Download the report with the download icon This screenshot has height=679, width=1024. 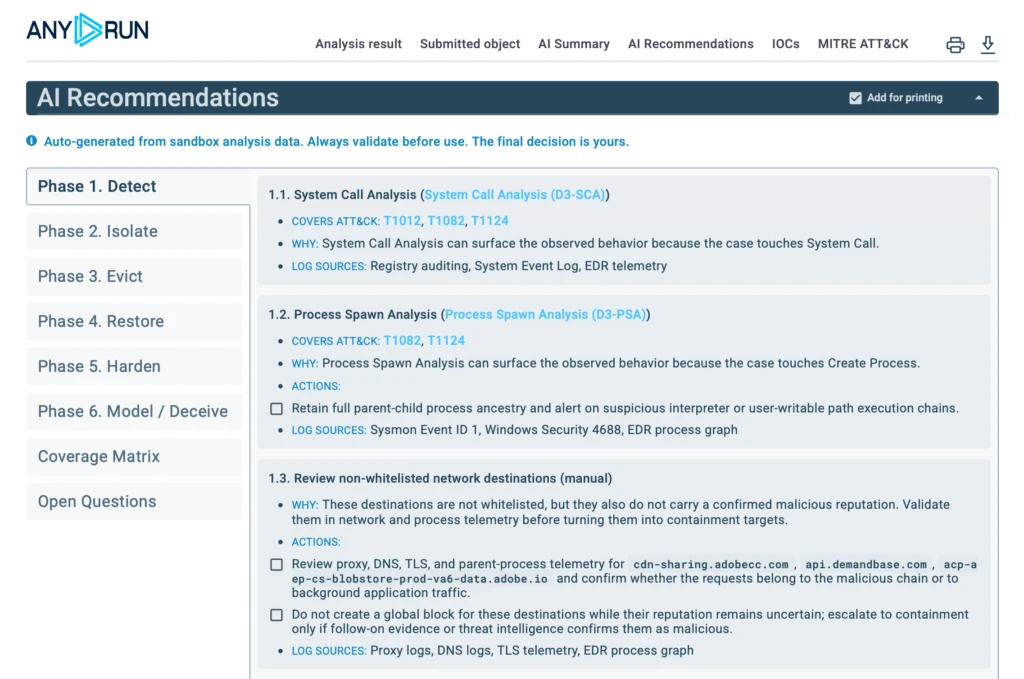[987, 44]
